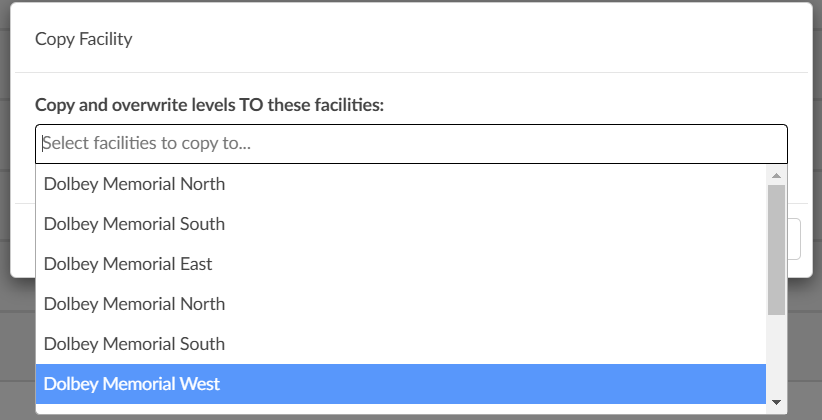The height and width of the screenshot is (420, 822).
Task: Select the highlighted Dolbey Memorial West option
Action: (401, 384)
